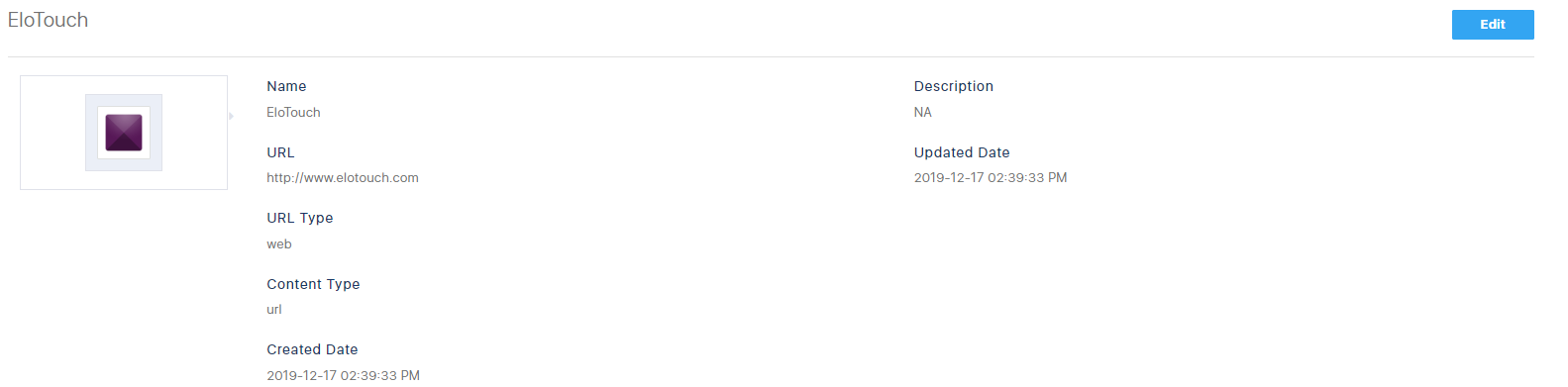The height and width of the screenshot is (387, 1568).
Task: Select the EloTouch page title
Action: [48, 20]
